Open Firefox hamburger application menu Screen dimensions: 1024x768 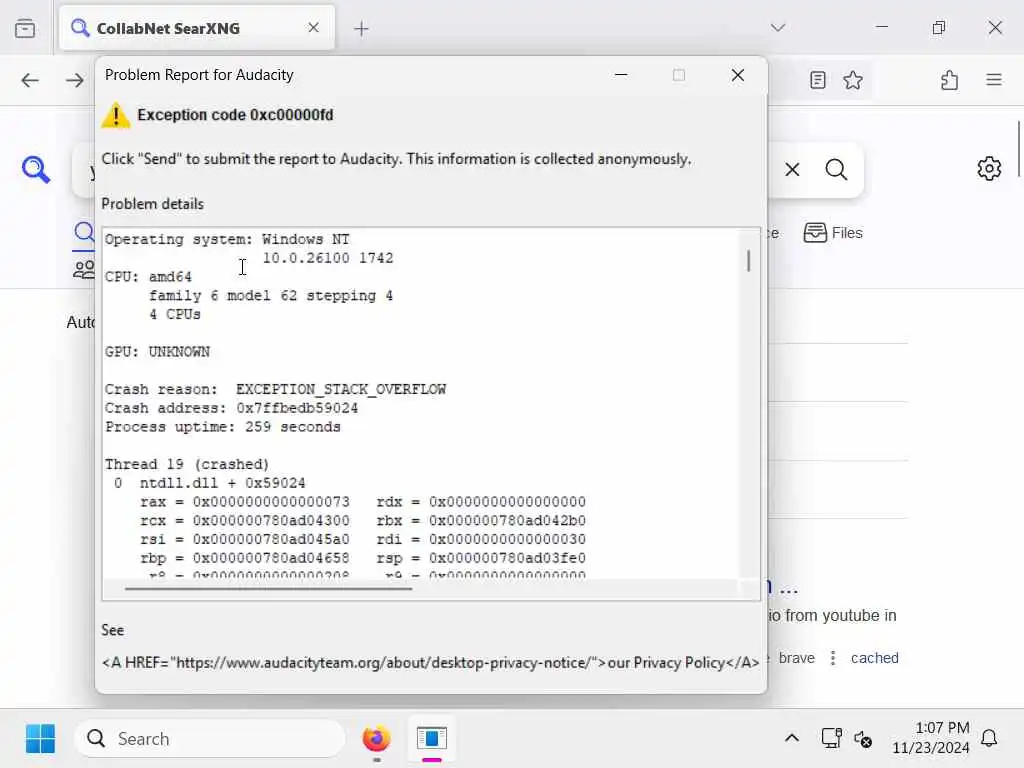[x=994, y=80]
